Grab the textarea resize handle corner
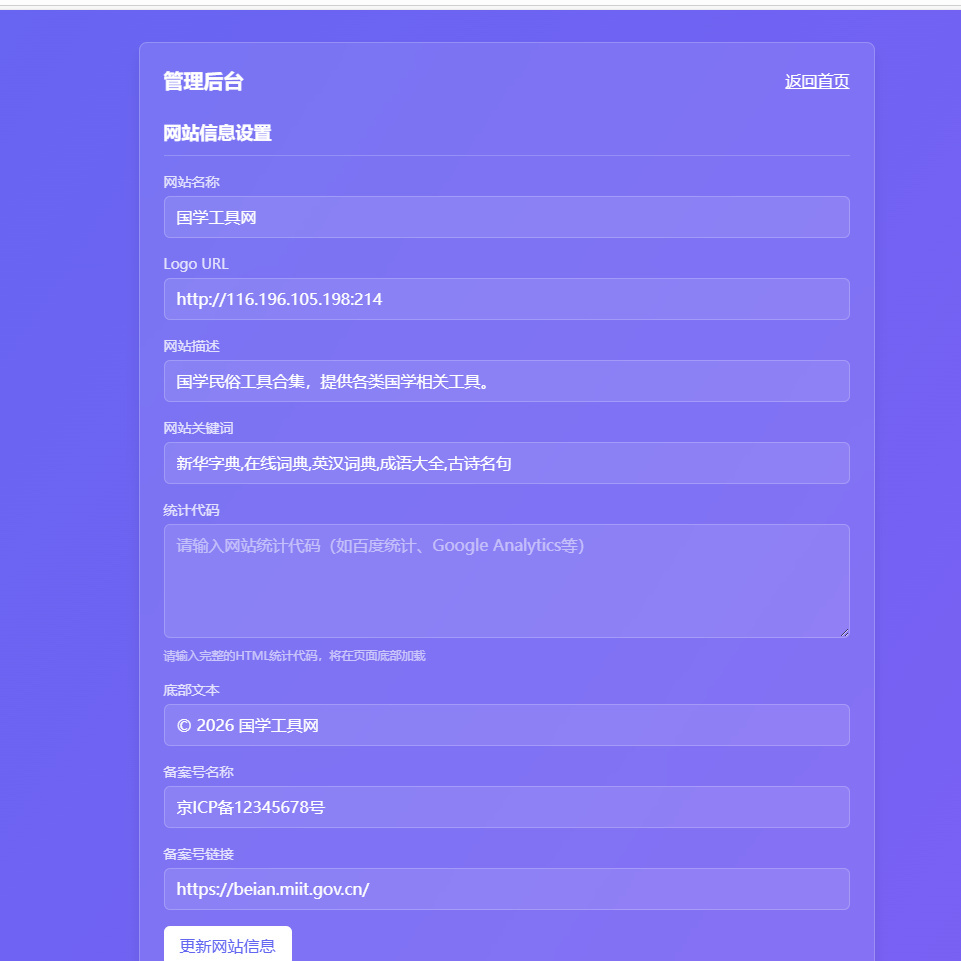This screenshot has width=961, height=961. click(x=845, y=632)
